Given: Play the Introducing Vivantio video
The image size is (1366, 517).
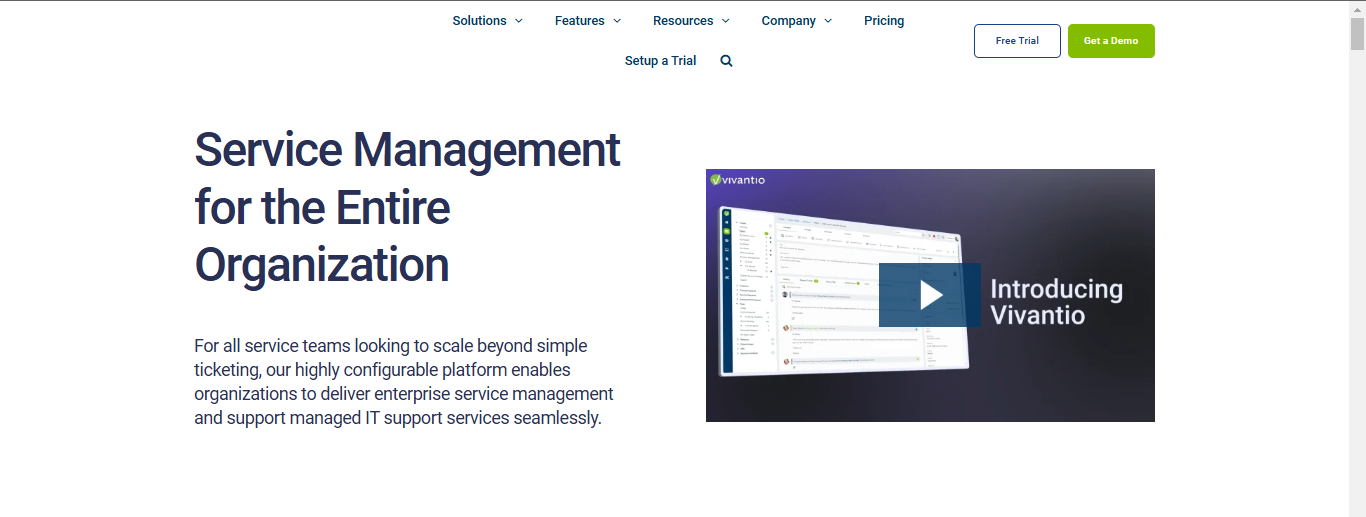Looking at the screenshot, I should [x=930, y=295].
